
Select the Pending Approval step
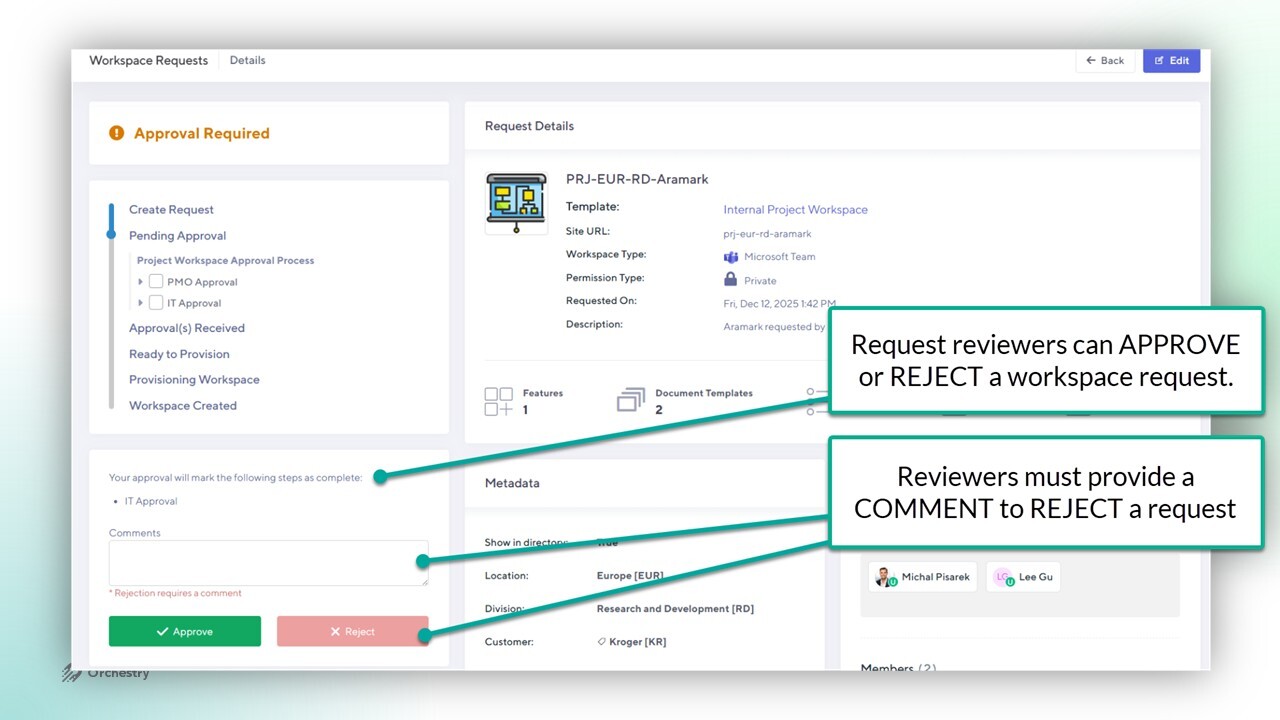pos(178,236)
